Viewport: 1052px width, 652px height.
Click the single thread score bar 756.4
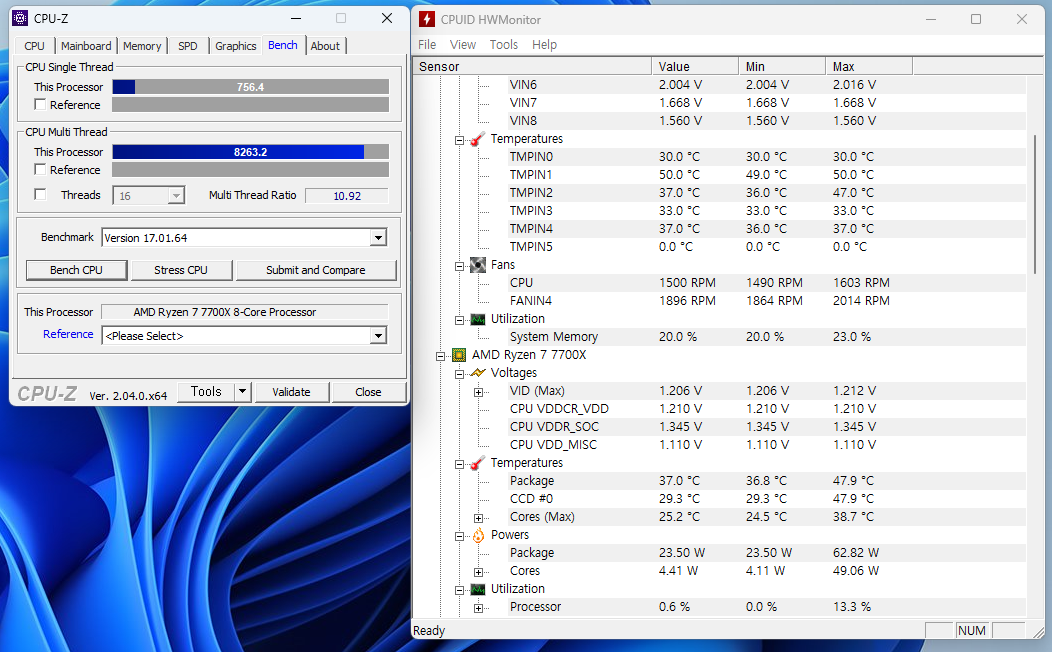[250, 87]
